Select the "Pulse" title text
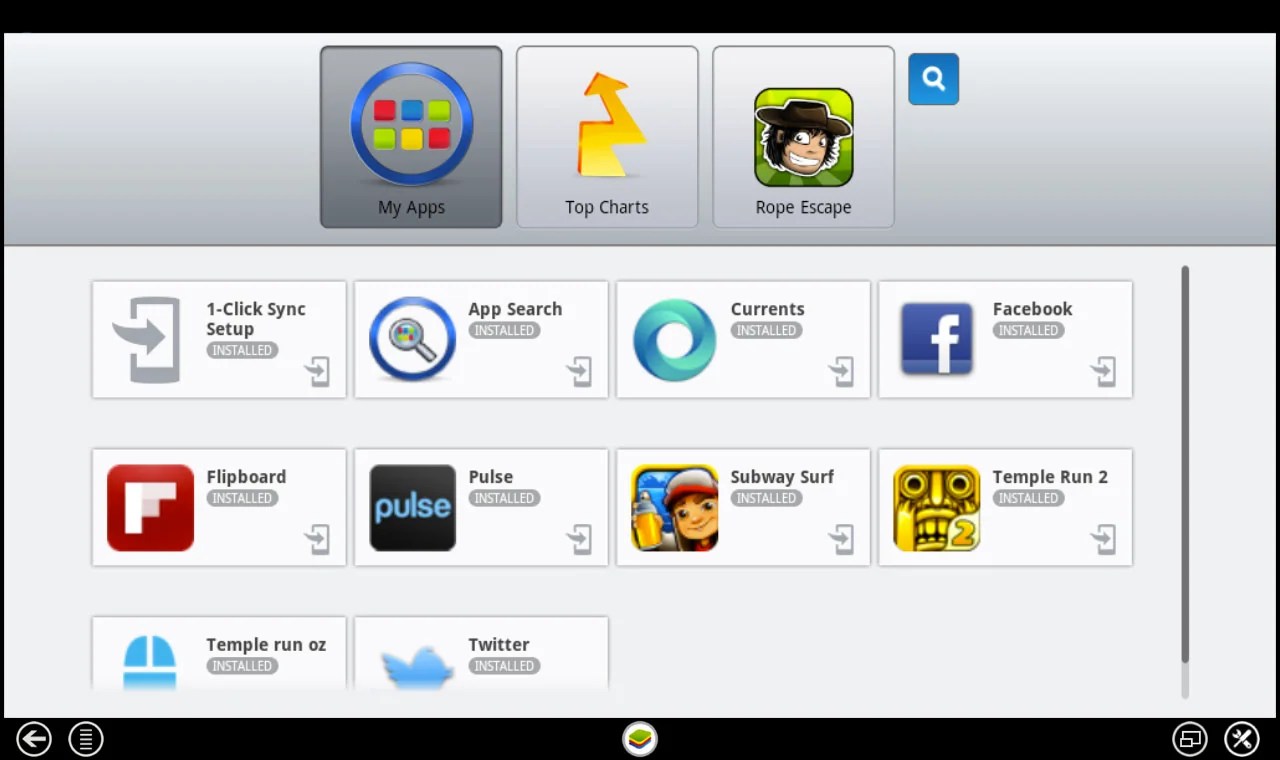The height and width of the screenshot is (760, 1280). (x=490, y=477)
